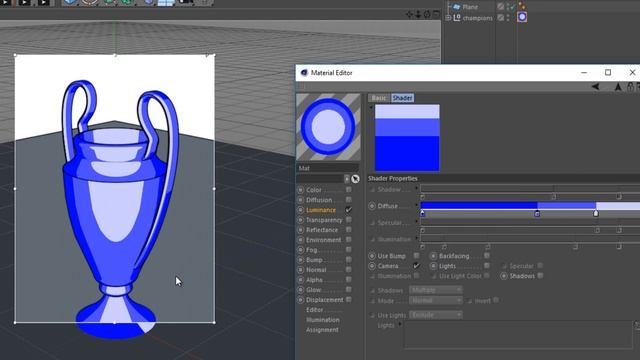Expand the Diffuse gradient options
This screenshot has height=360, width=640.
pos(416,204)
